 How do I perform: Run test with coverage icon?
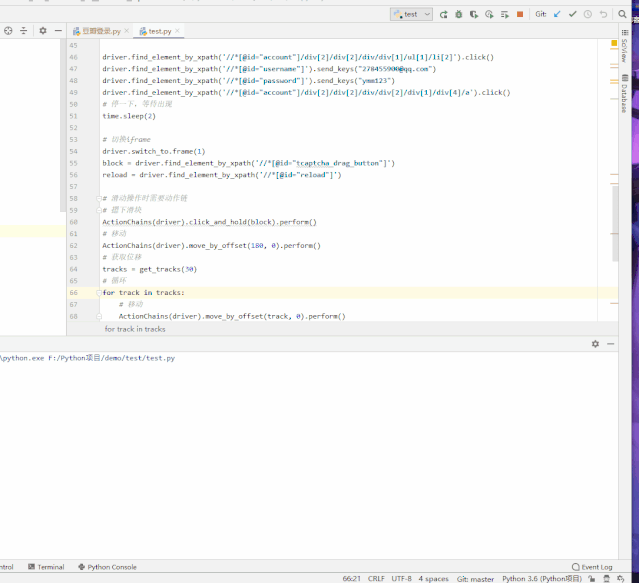point(473,14)
